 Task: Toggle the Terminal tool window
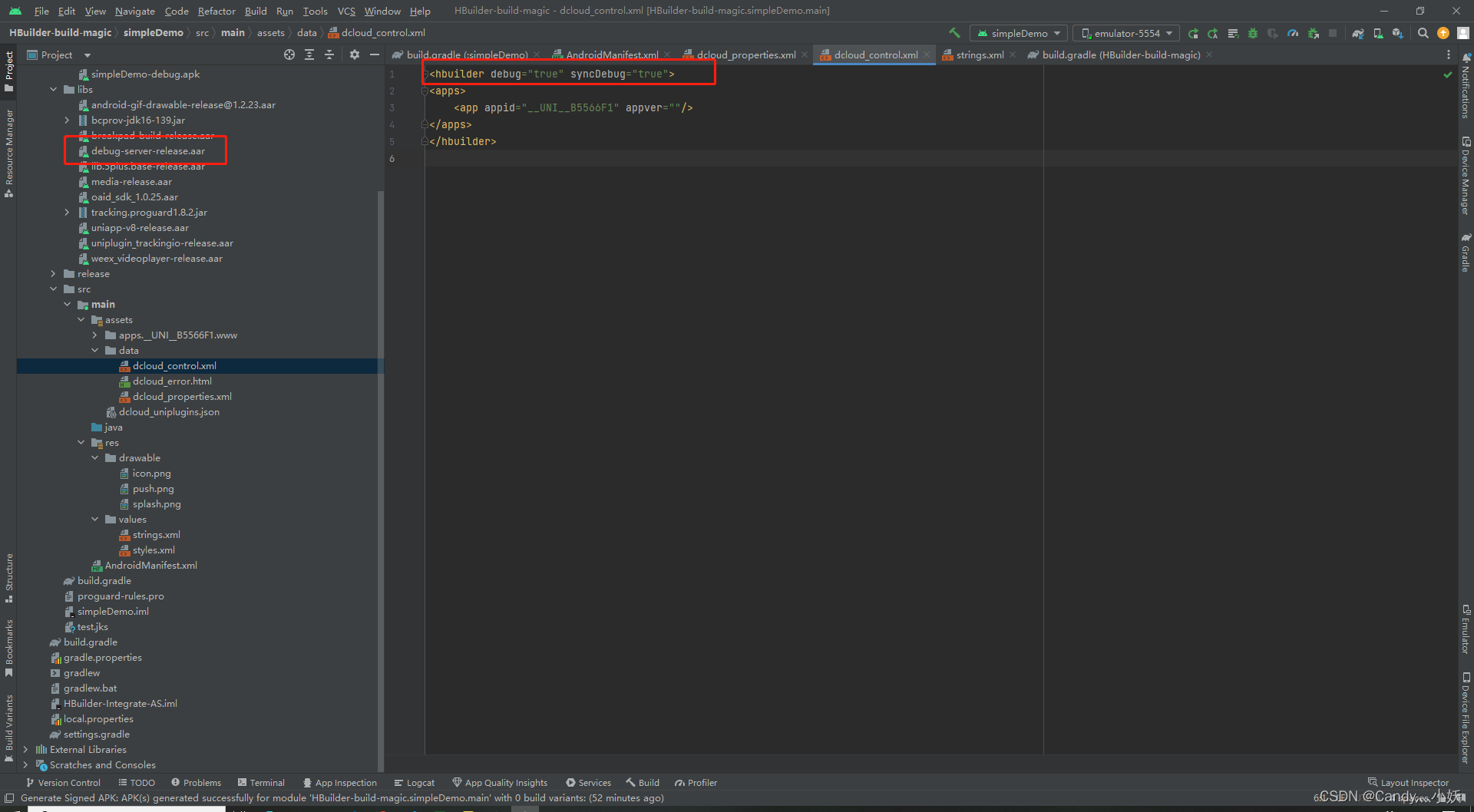pos(261,783)
